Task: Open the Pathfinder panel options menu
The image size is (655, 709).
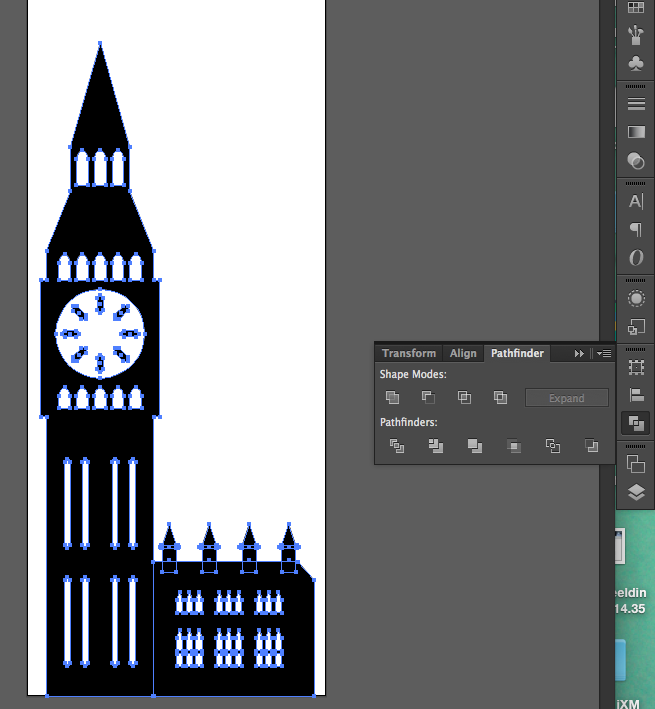Action: click(604, 354)
